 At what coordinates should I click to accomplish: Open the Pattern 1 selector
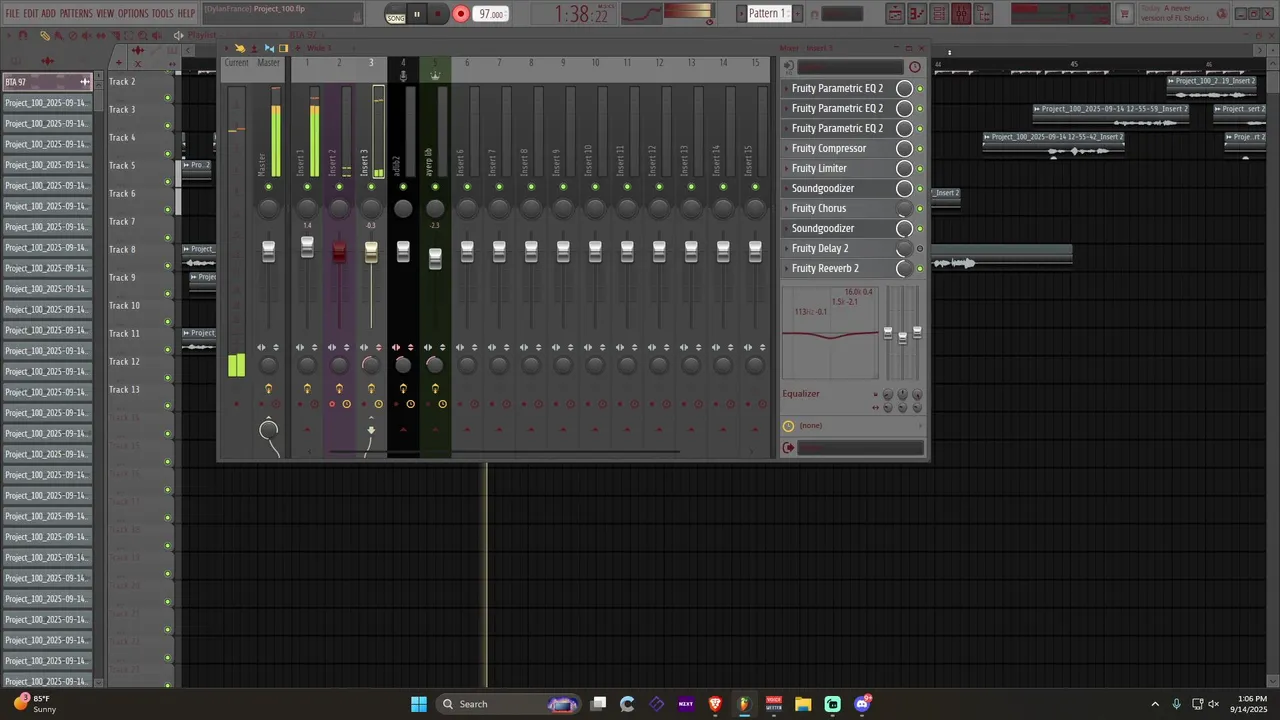[767, 14]
